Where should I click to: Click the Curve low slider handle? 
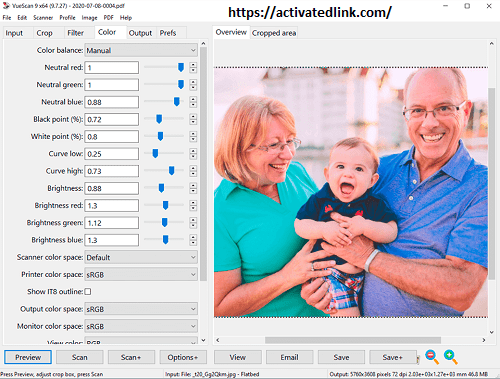[155, 153]
